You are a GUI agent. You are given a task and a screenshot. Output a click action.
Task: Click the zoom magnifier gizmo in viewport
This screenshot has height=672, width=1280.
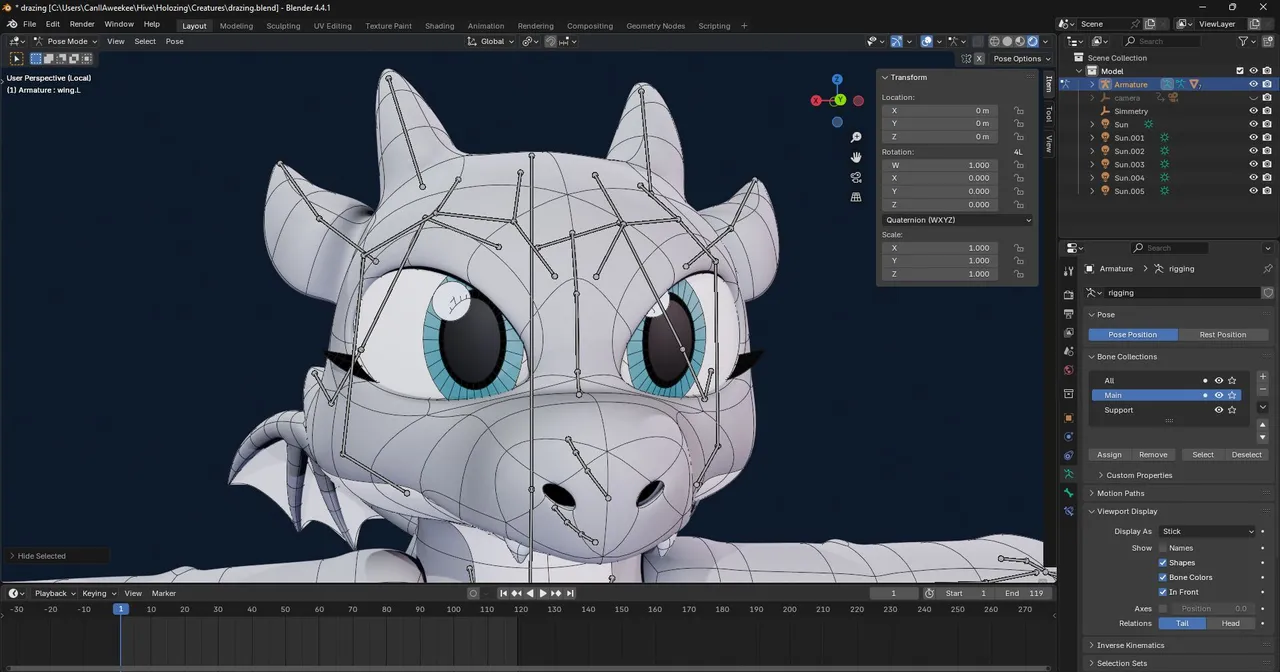[856, 137]
